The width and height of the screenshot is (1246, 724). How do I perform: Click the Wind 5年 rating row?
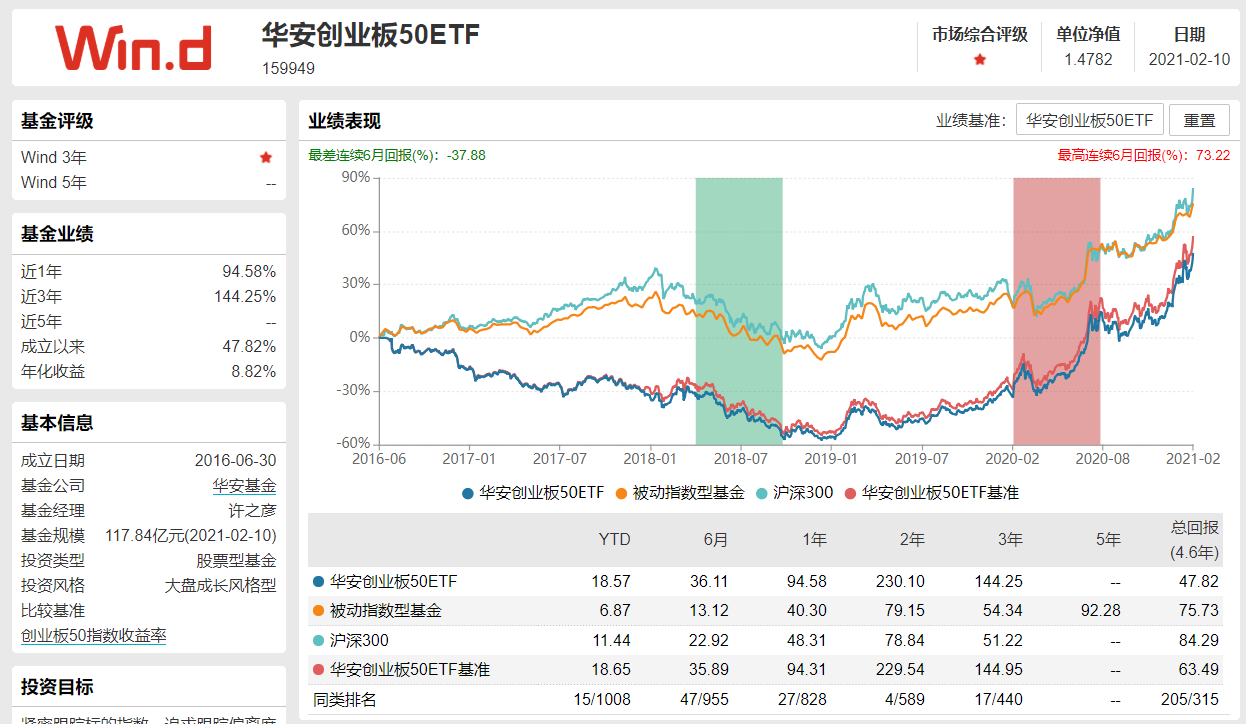pyautogui.click(x=148, y=182)
